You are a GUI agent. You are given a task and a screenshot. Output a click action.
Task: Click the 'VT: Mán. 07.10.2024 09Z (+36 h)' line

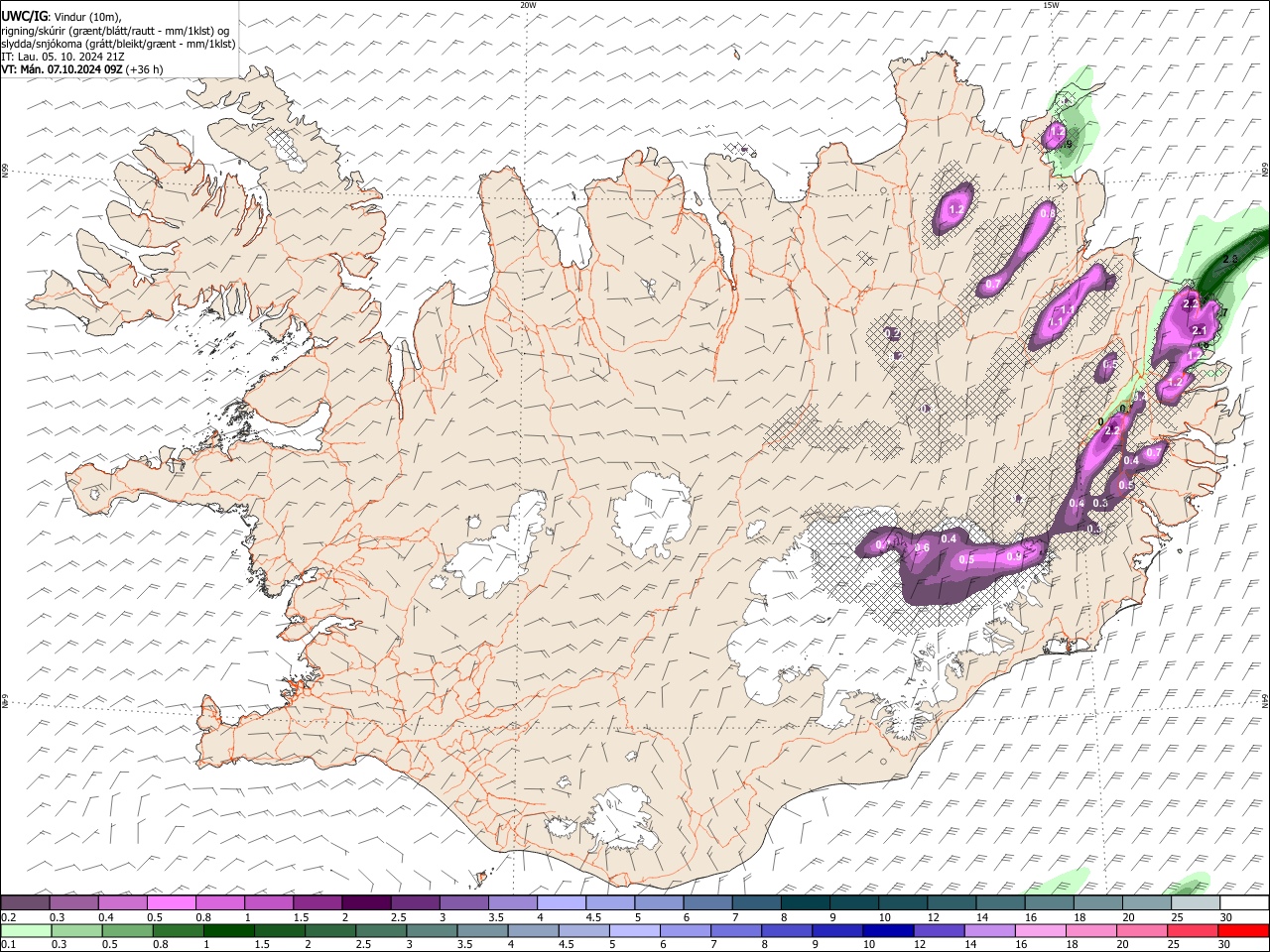coord(82,69)
